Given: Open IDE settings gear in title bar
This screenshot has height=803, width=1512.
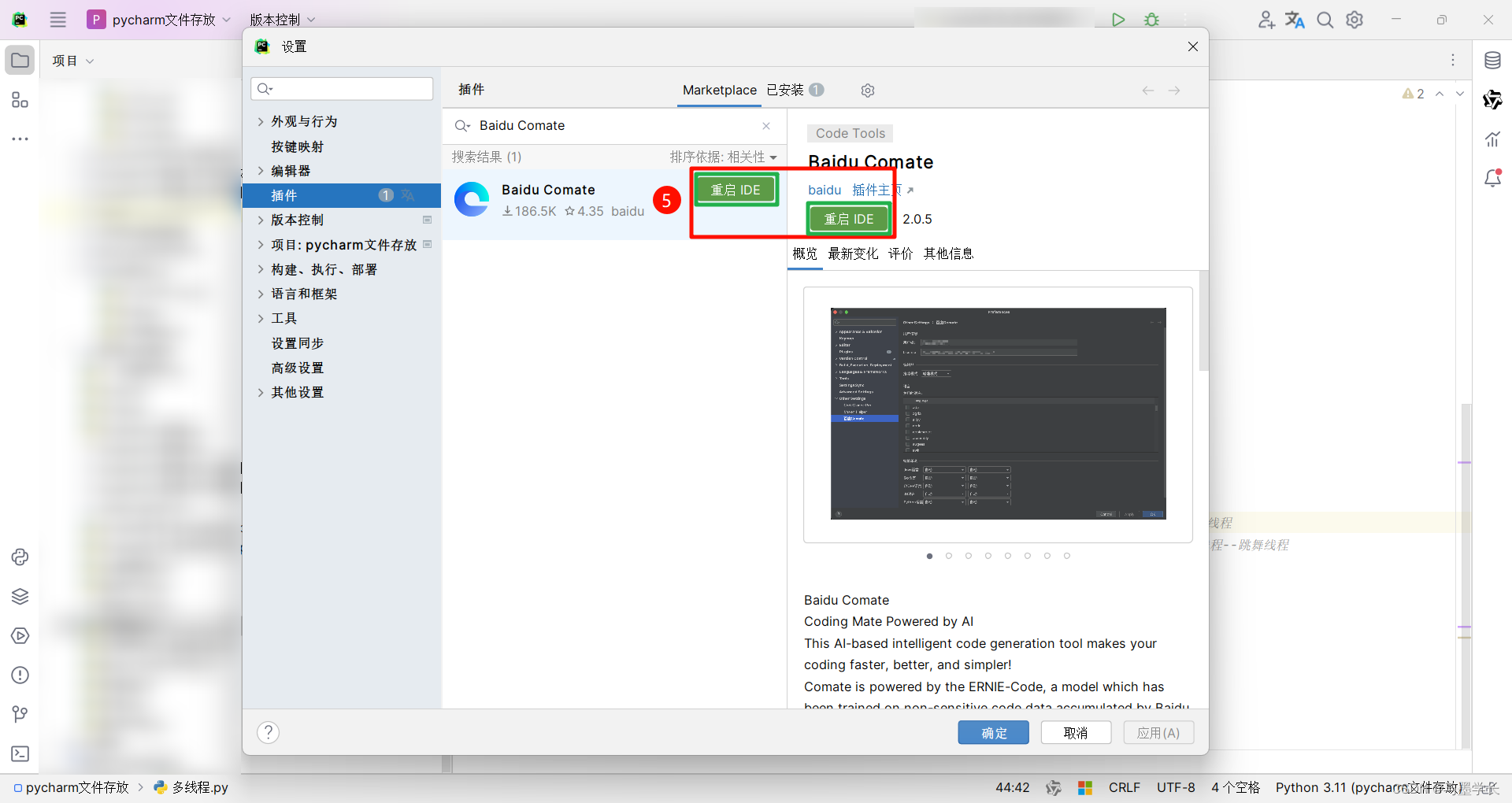Looking at the screenshot, I should tap(1354, 20).
